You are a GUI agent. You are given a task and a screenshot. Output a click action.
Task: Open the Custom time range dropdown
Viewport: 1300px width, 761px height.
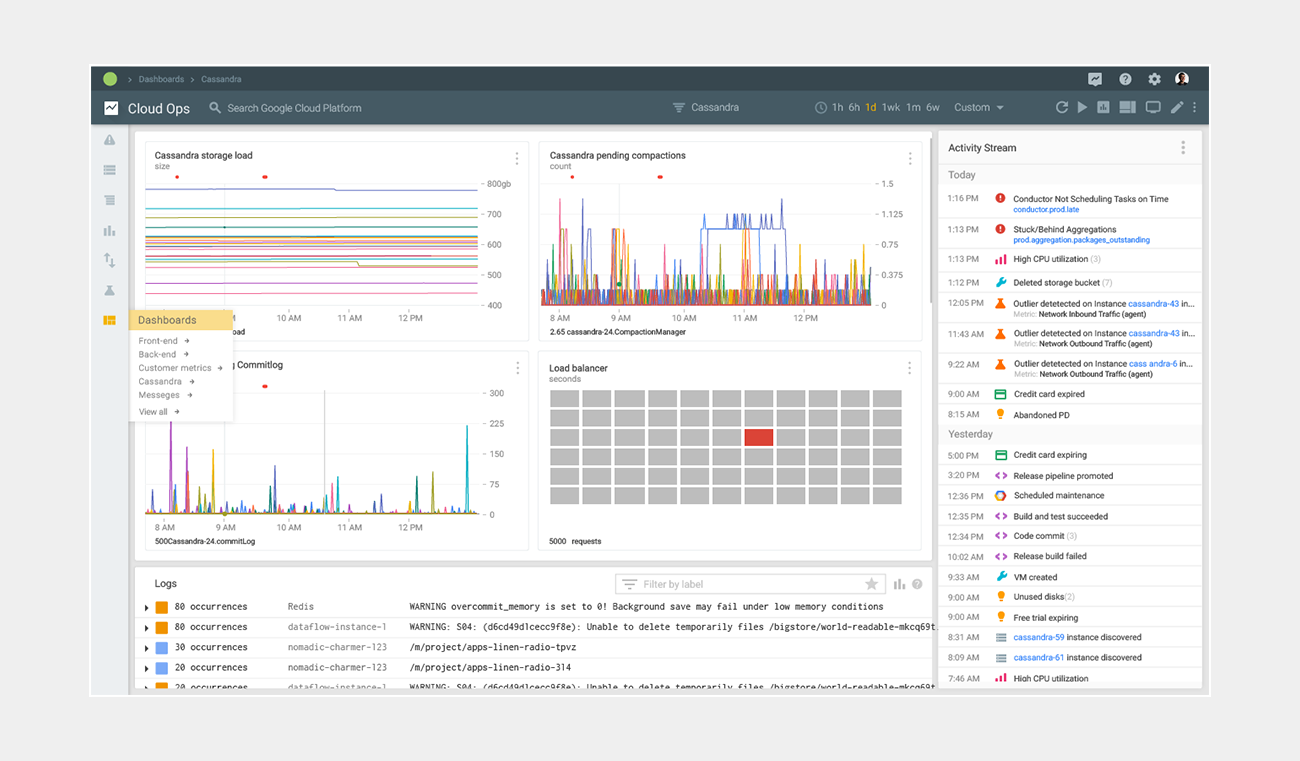(978, 108)
